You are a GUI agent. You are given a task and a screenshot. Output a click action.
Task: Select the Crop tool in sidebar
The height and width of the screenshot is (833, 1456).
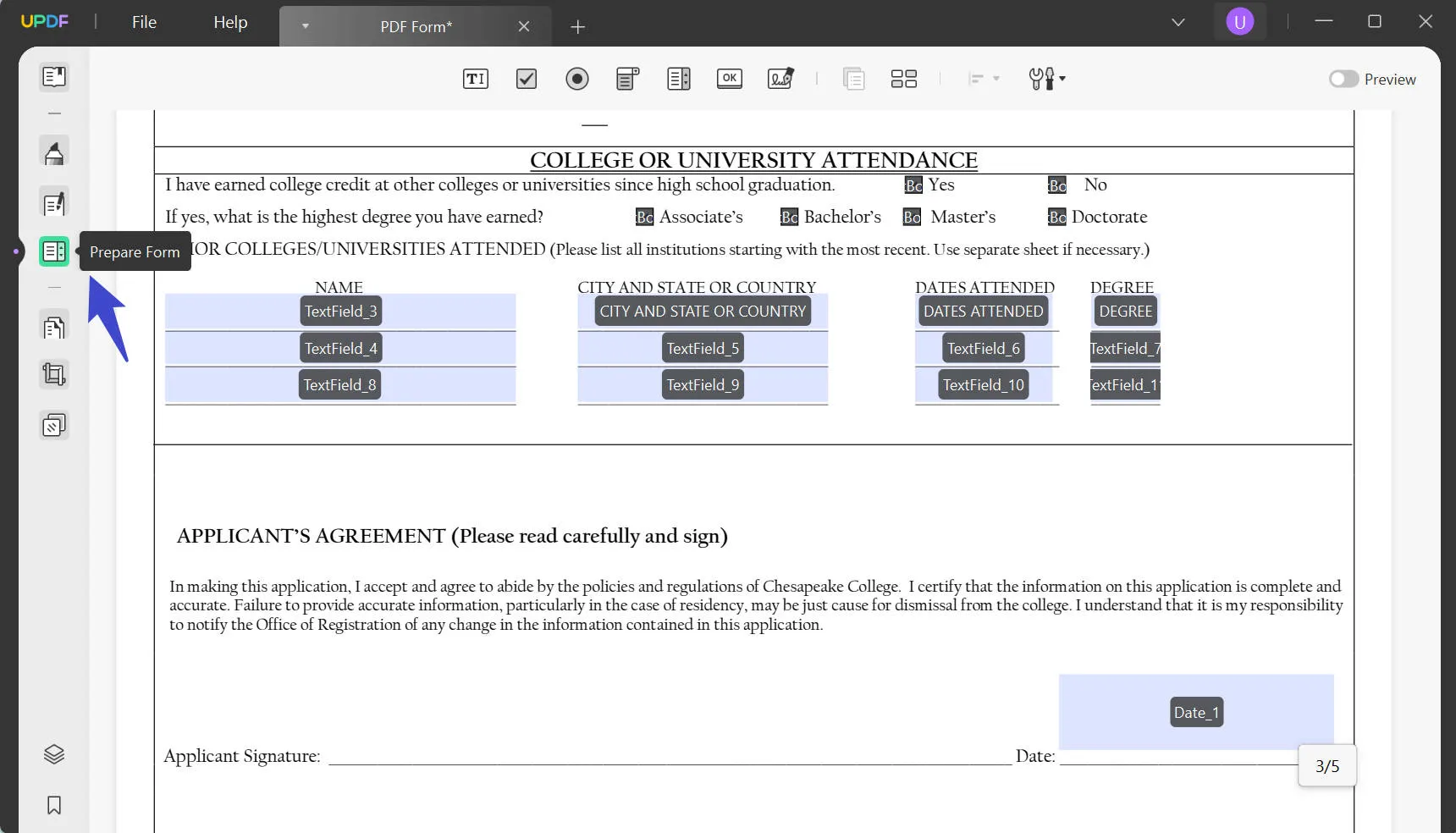pyautogui.click(x=54, y=374)
